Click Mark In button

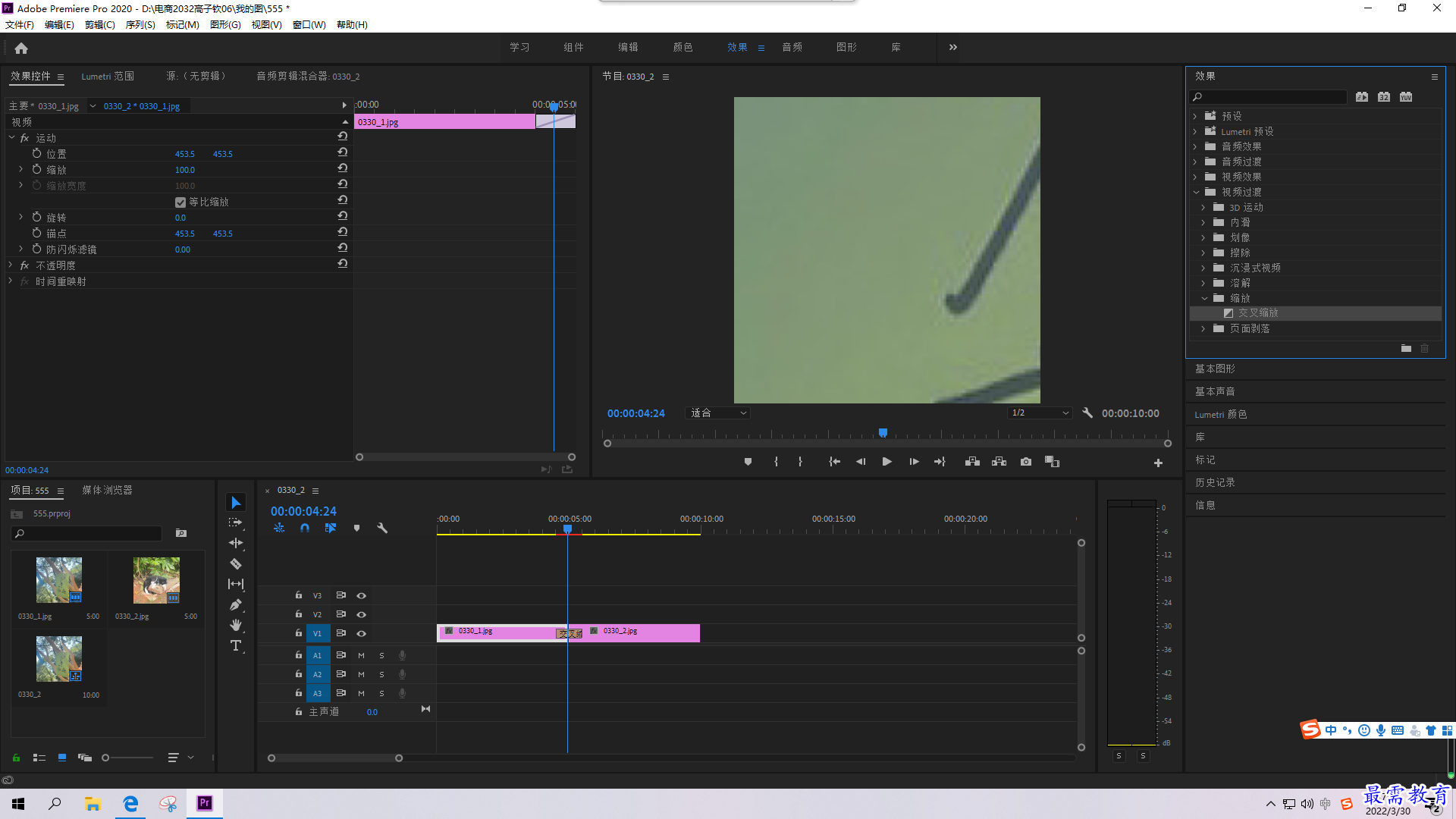coord(776,461)
